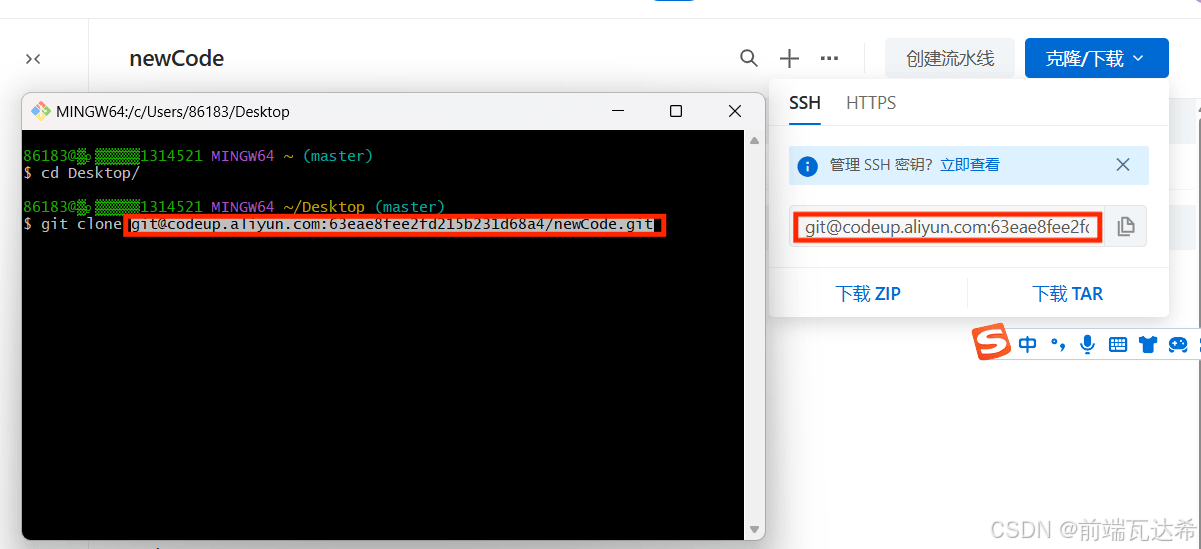This screenshot has height=549, width=1201.
Task: Click the terminal title bar text
Action: 174,111
